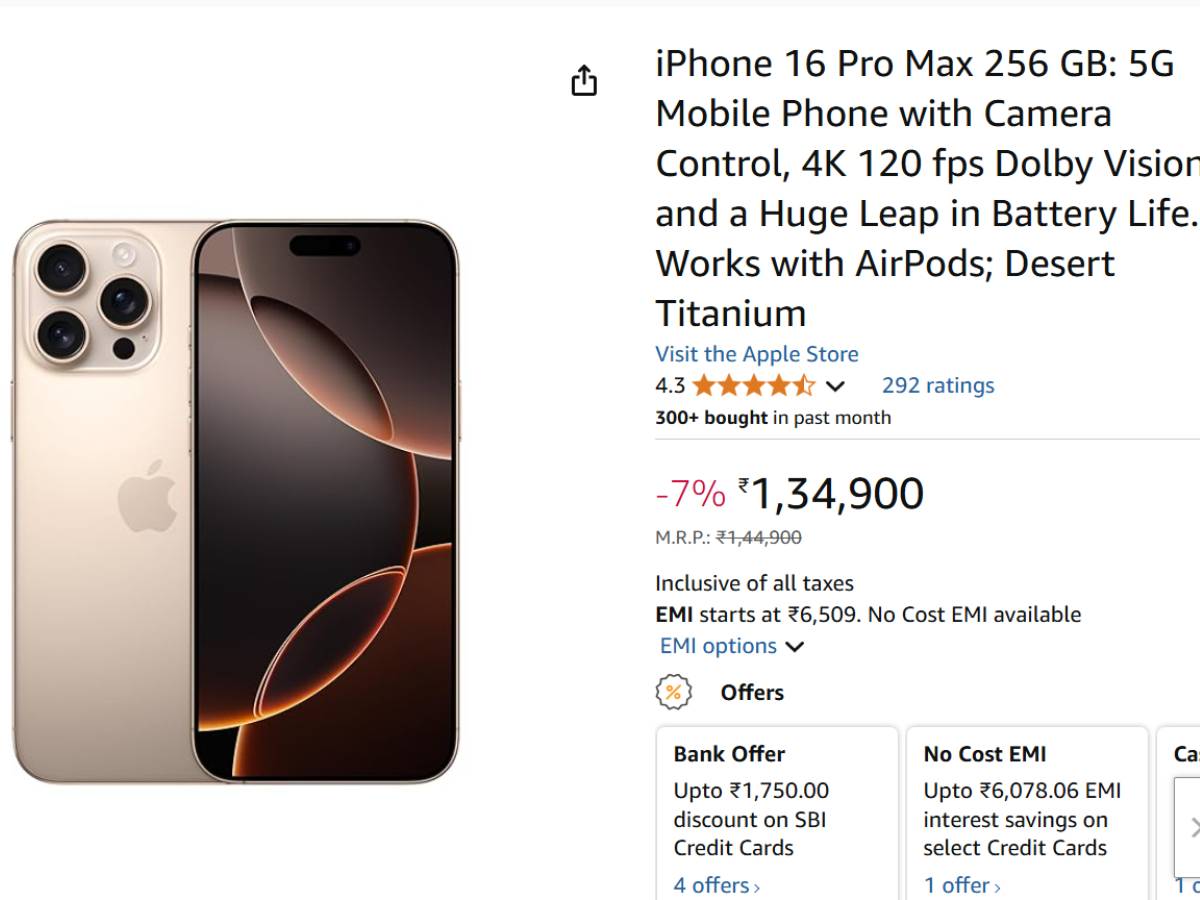Viewport: 1200px width, 900px height.
Task: Click the orange star rating icons
Action: click(x=753, y=386)
